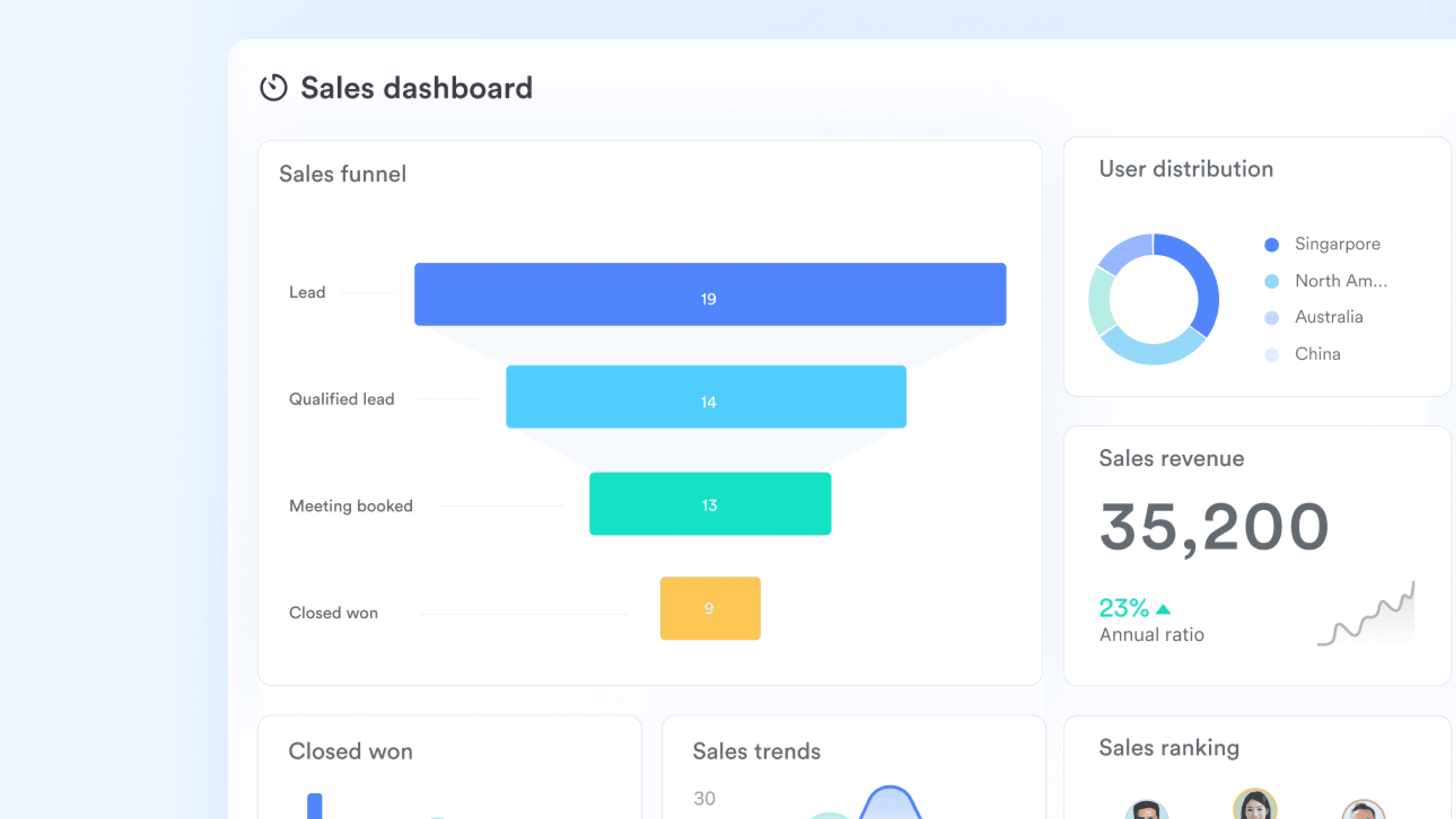Image resolution: width=1456 pixels, height=819 pixels.
Task: Click the blue peak in Sales trends chart
Action: pos(890,802)
